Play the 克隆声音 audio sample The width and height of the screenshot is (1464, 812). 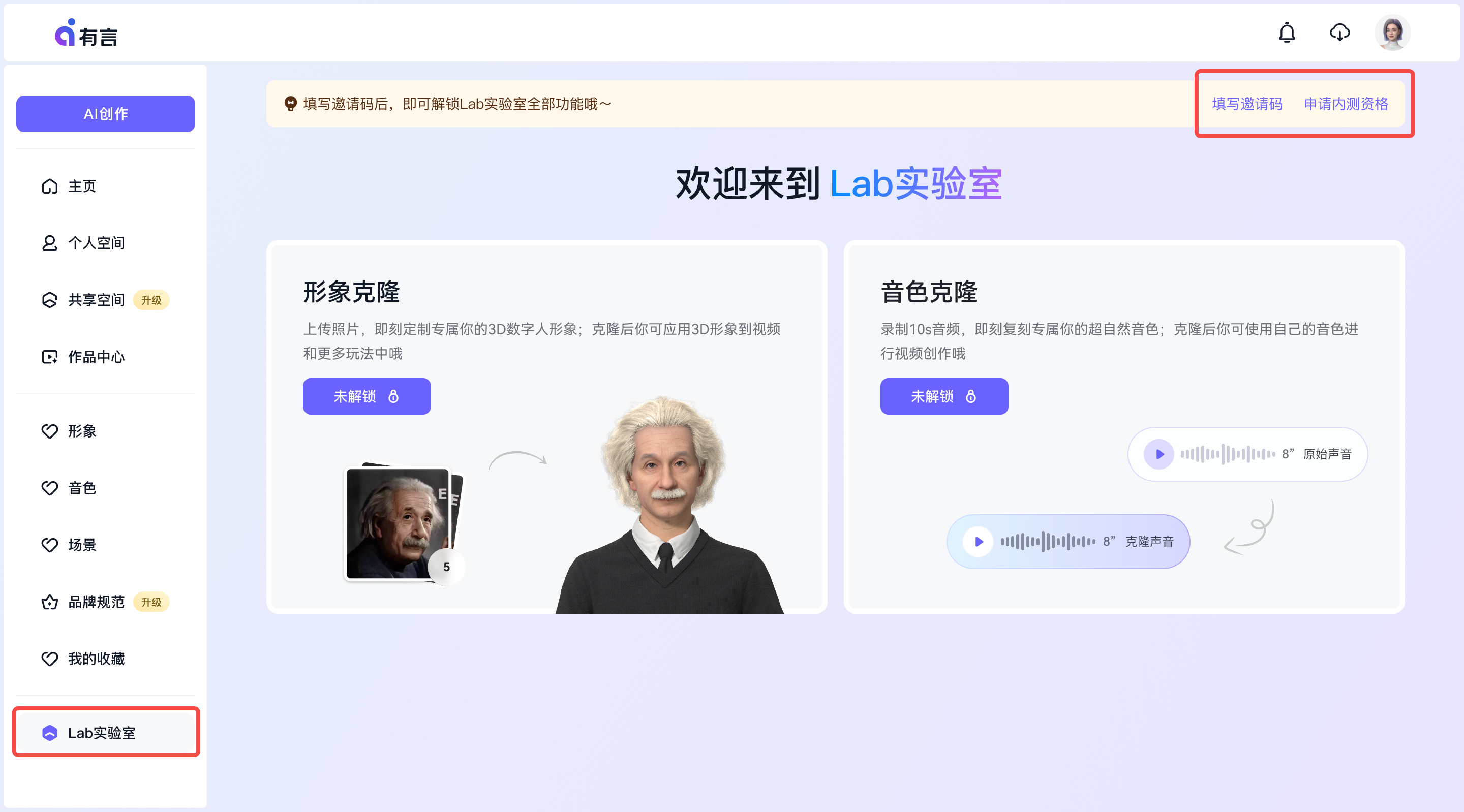[978, 542]
